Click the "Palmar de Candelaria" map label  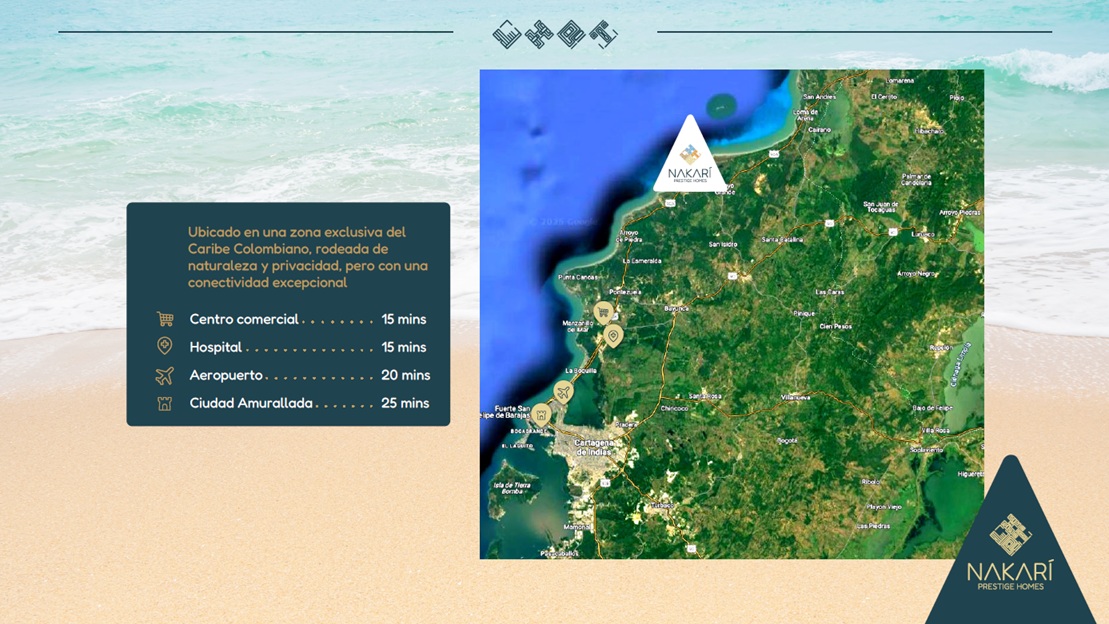point(917,179)
